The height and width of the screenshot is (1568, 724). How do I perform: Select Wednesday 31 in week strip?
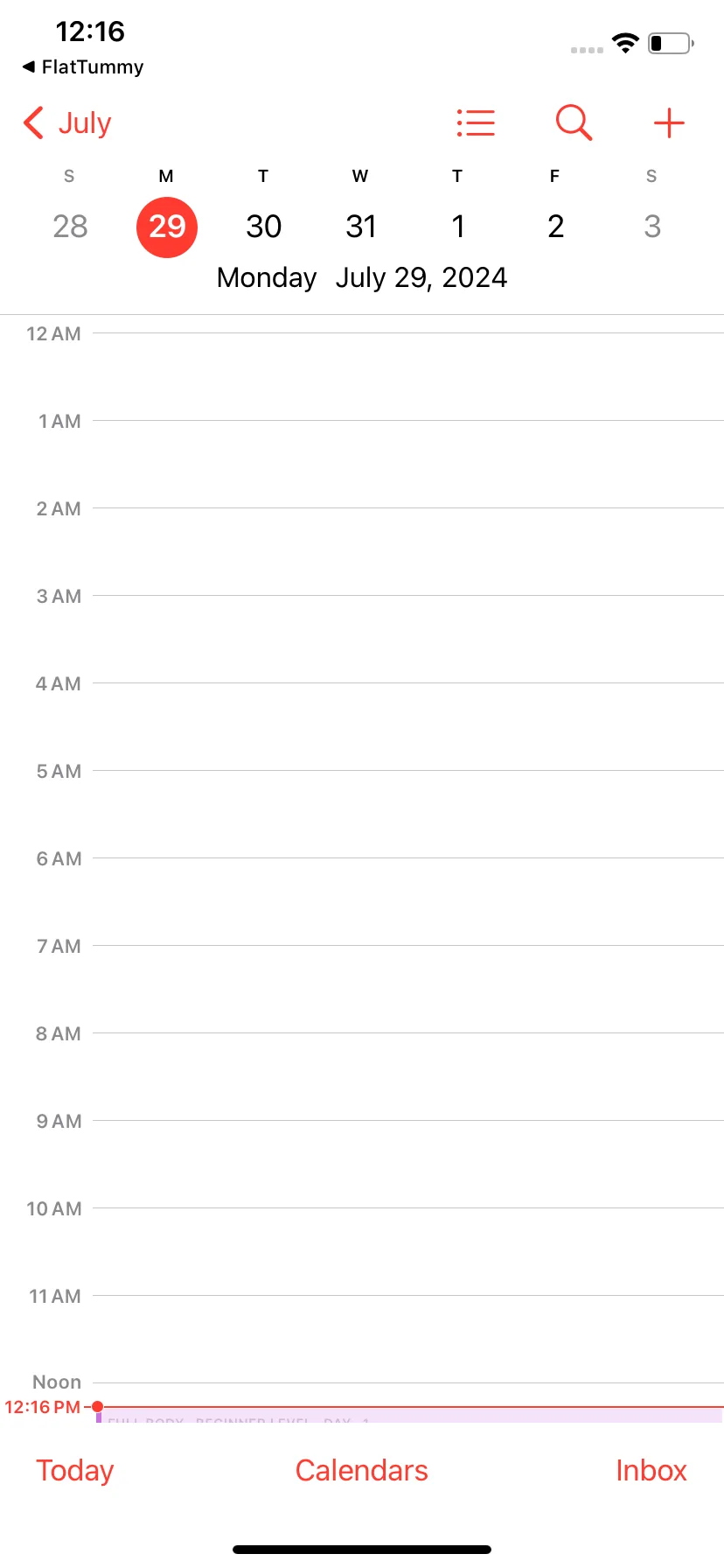pyautogui.click(x=360, y=227)
